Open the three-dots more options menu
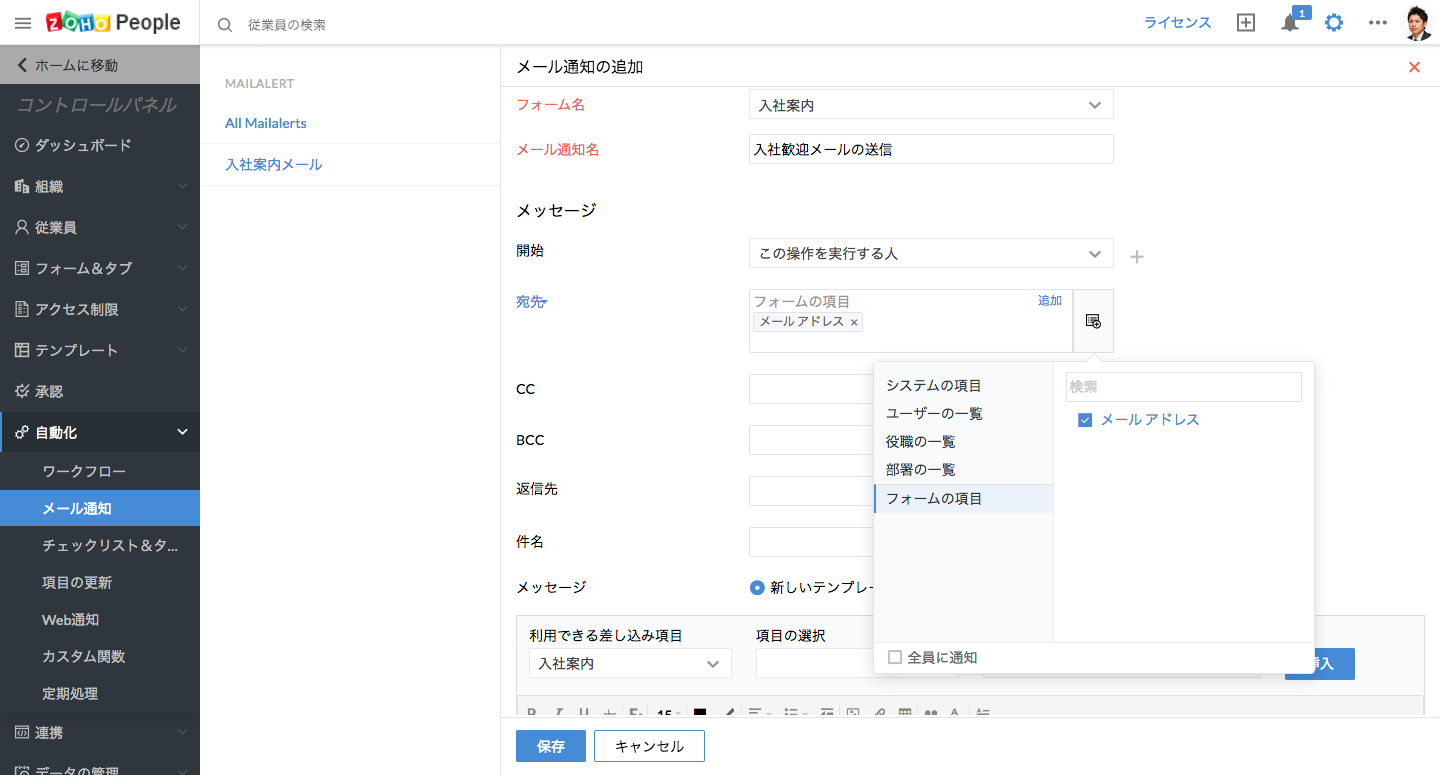The image size is (1440, 775). 1378,23
